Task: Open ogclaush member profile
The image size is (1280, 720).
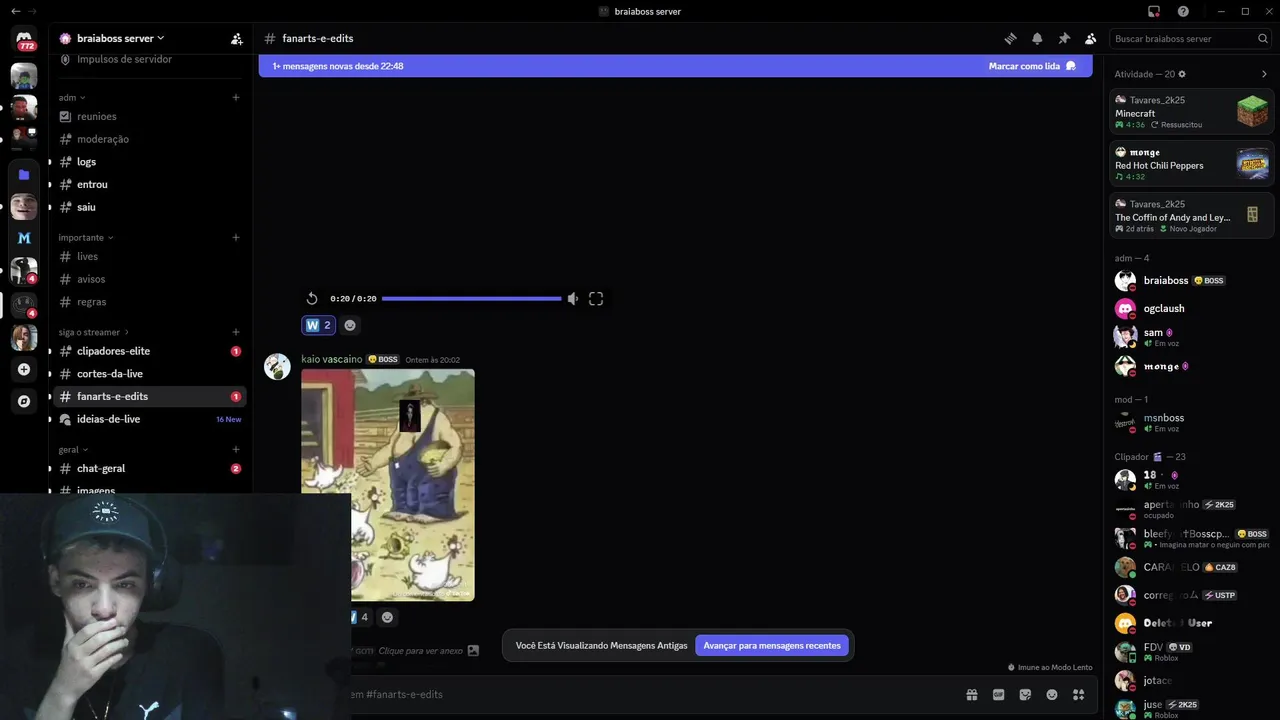Action: pyautogui.click(x=1191, y=309)
